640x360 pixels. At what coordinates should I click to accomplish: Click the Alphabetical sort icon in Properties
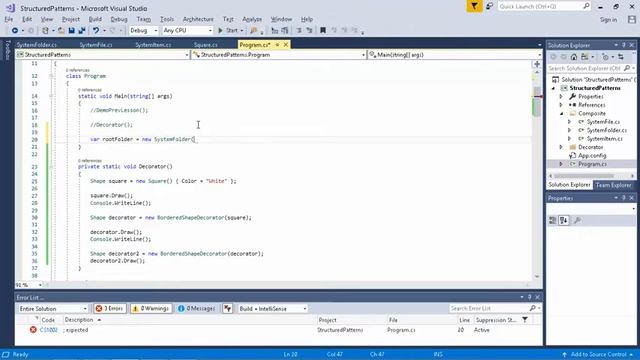564,221
